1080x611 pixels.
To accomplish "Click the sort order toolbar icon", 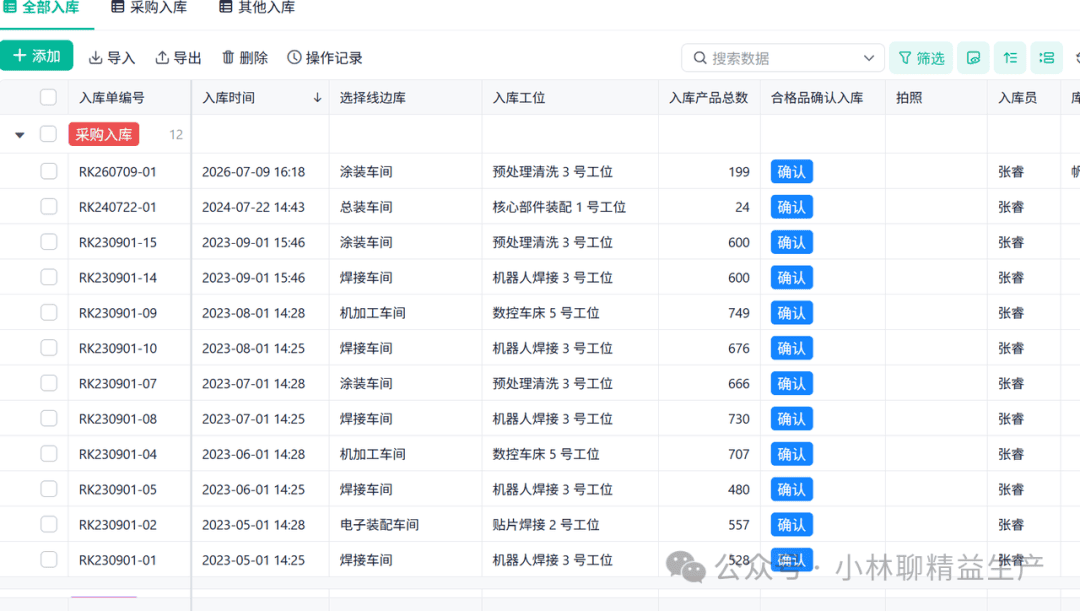I will pyautogui.click(x=1010, y=58).
